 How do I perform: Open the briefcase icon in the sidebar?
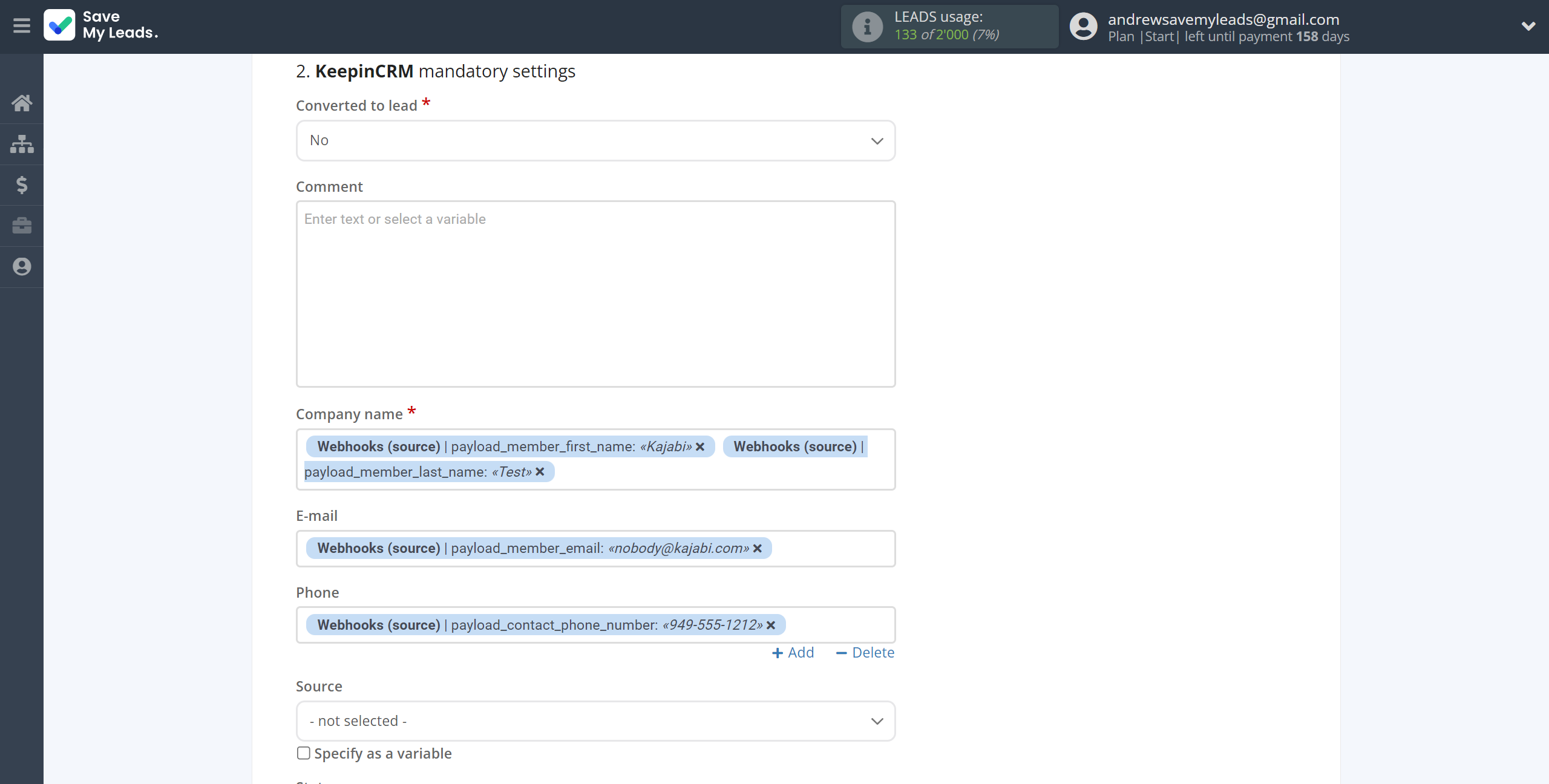point(22,226)
